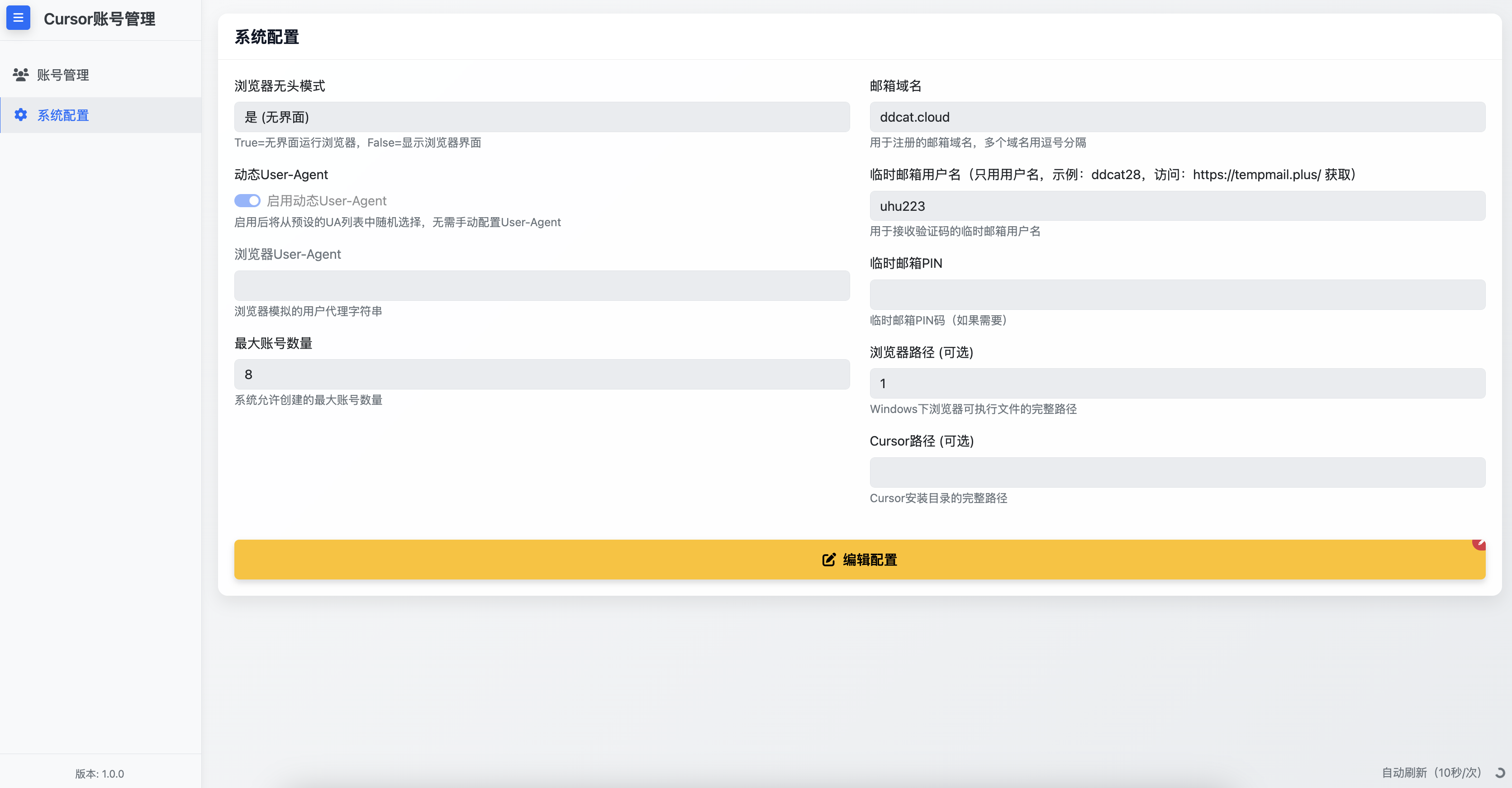Click the 最大账号数量 field showing 8

tap(541, 375)
